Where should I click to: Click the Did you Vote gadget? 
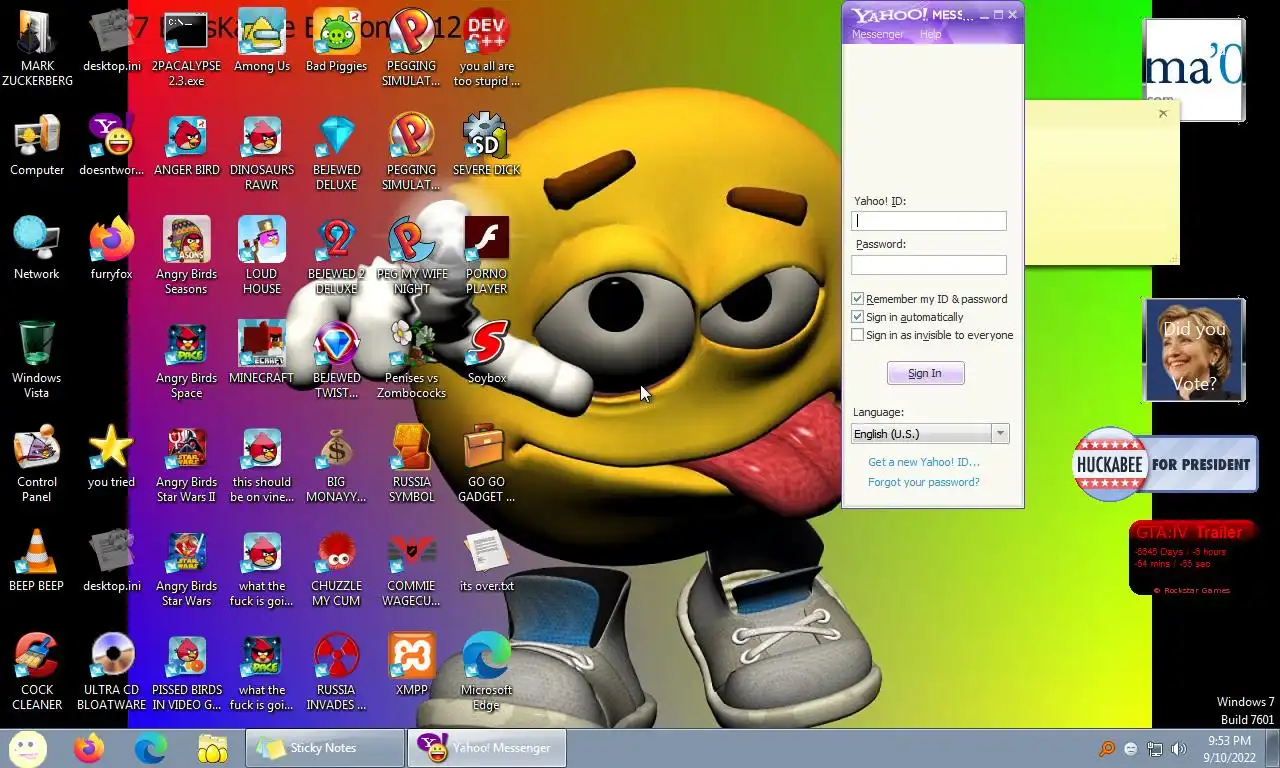[1194, 350]
